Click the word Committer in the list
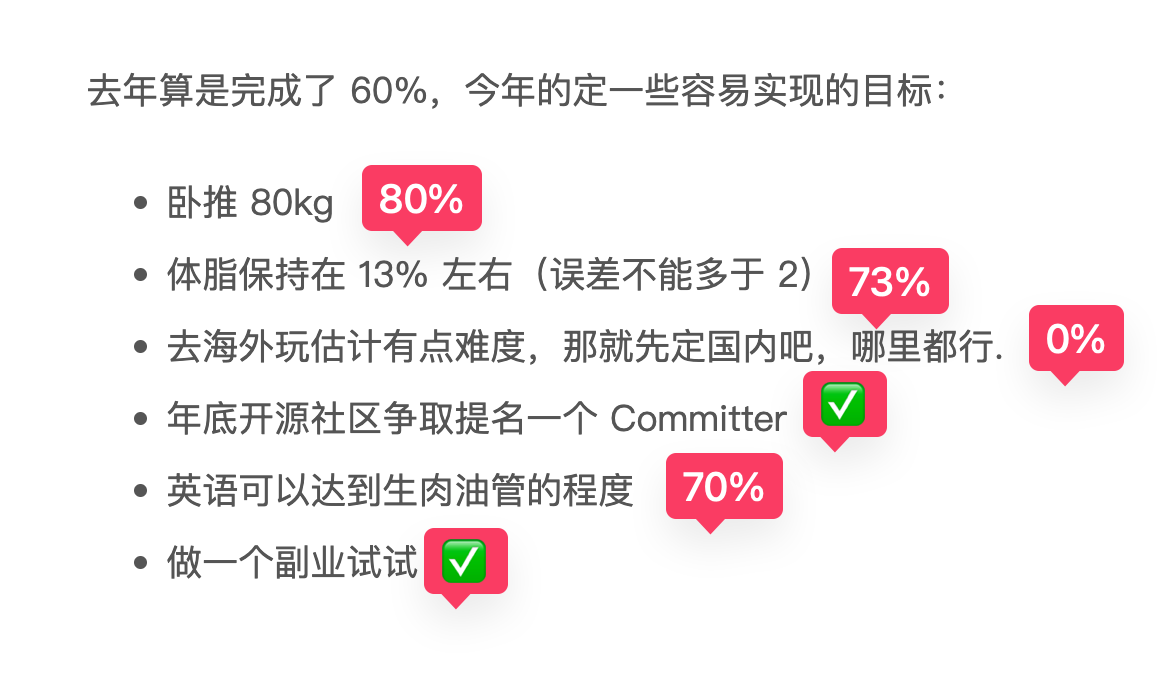The height and width of the screenshot is (682, 1164). (698, 419)
